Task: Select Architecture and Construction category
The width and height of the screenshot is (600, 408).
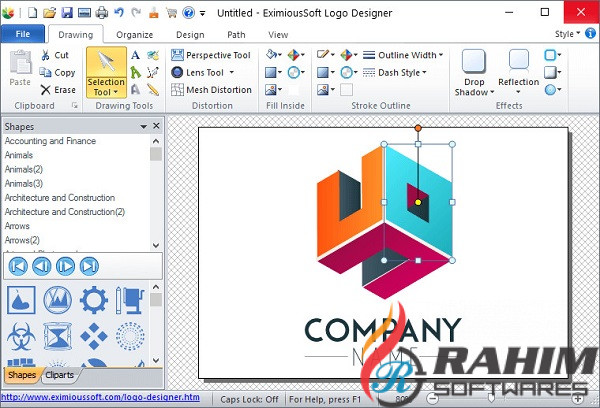Action: [x=60, y=197]
